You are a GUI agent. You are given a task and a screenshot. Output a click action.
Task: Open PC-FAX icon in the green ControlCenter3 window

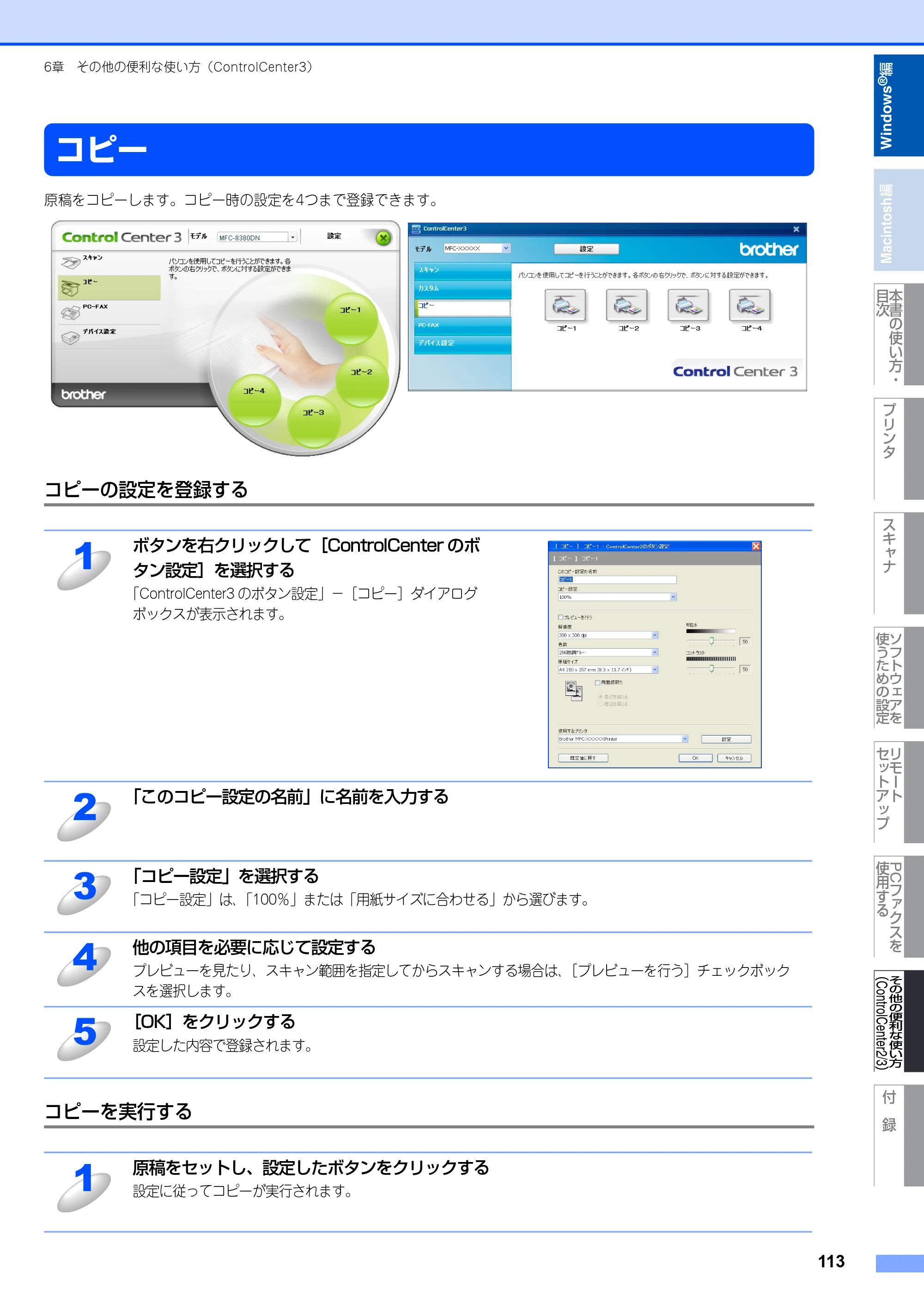point(71,313)
